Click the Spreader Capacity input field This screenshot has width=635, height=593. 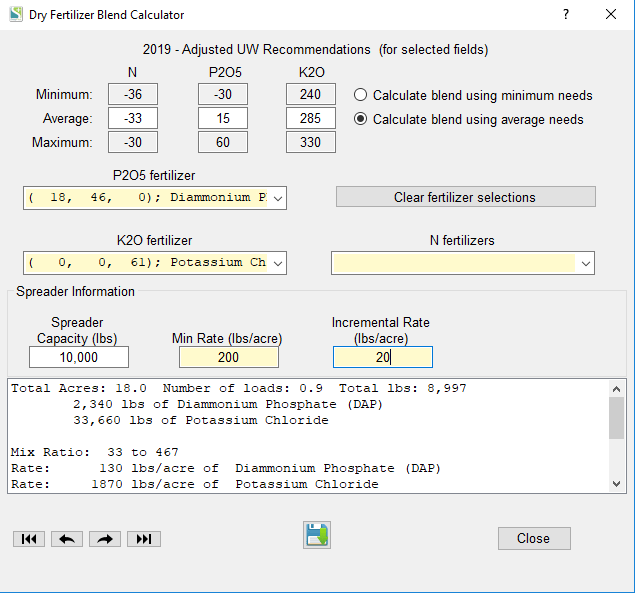tap(79, 357)
